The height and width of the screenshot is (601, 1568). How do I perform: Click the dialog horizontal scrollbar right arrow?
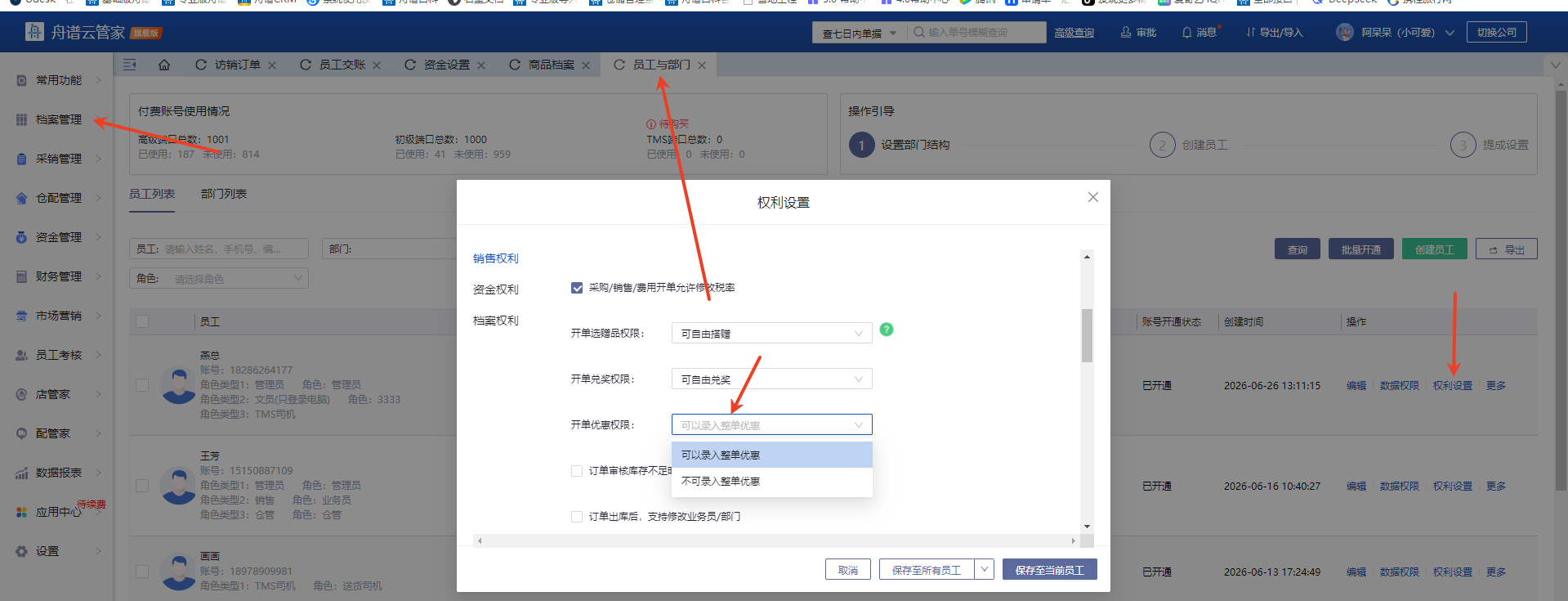tap(1074, 540)
